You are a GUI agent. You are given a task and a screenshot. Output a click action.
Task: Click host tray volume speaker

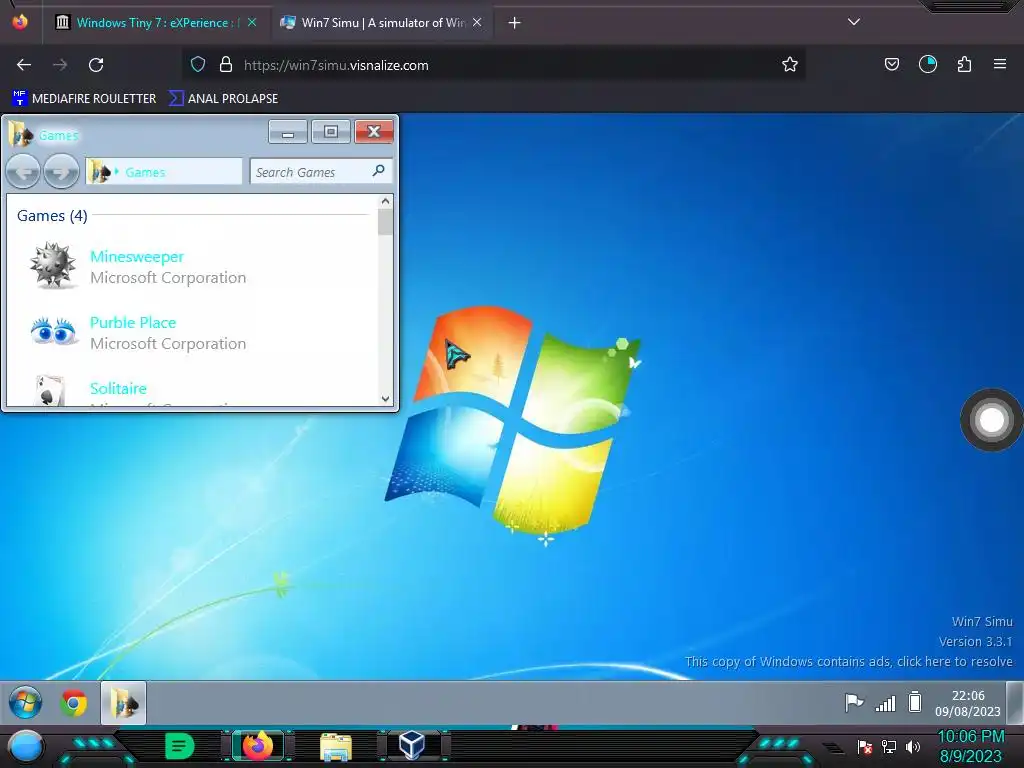coord(912,746)
